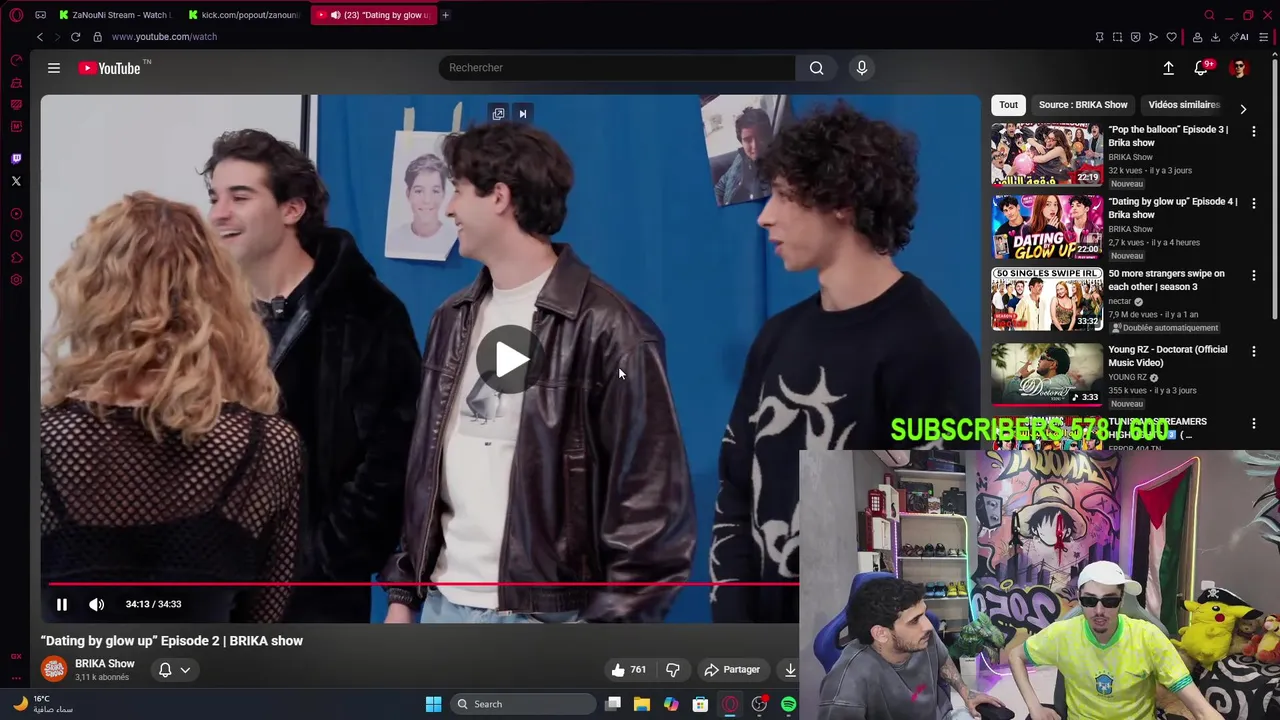
Task: Open the Partager share button
Action: click(732, 670)
